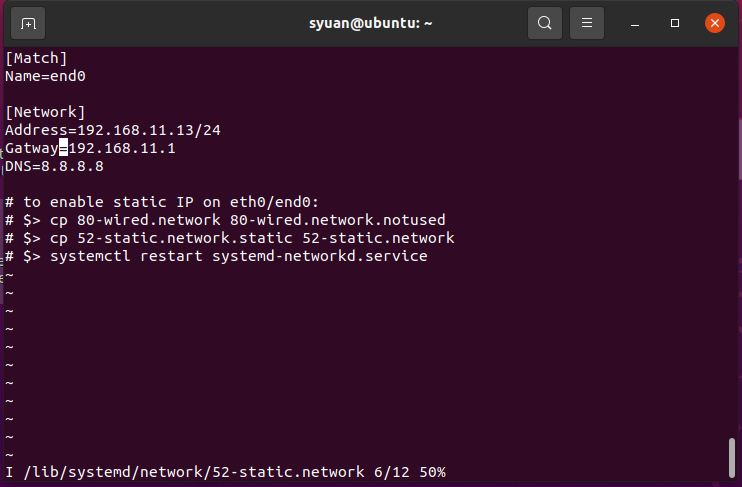Click the DNS=8.8.8.8 line
The image size is (742, 487).
(x=54, y=166)
